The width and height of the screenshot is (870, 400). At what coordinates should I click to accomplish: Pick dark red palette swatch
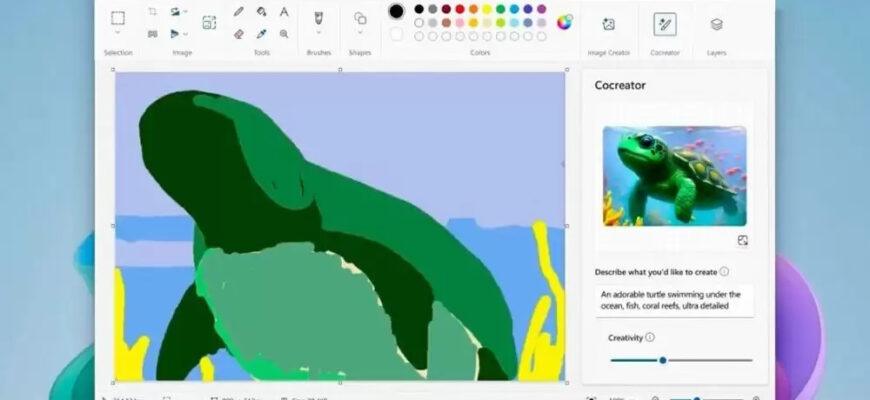pyautogui.click(x=446, y=9)
